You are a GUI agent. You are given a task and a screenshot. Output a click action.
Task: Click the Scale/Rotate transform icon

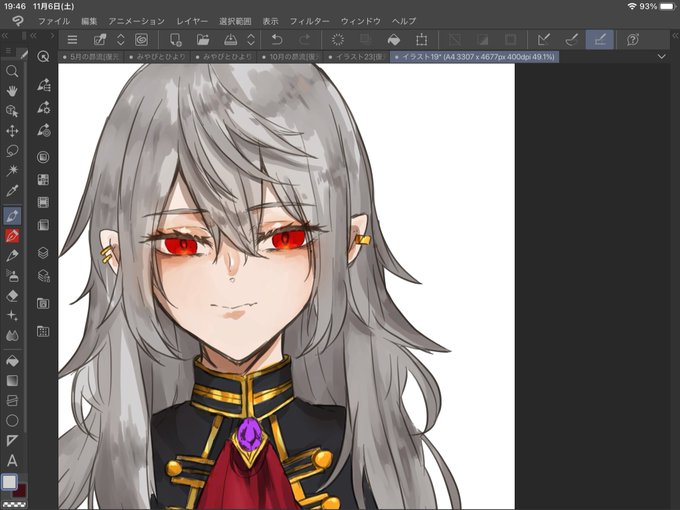pyautogui.click(x=422, y=40)
